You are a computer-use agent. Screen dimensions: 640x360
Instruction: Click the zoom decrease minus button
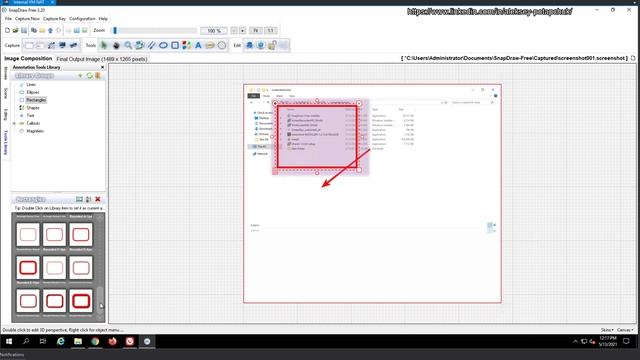click(234, 31)
